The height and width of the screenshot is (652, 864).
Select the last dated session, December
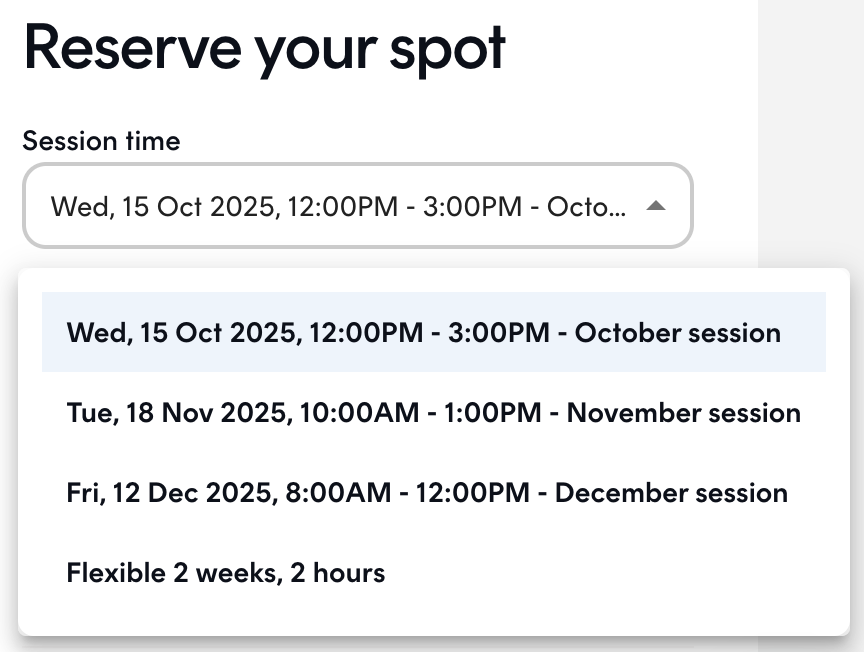click(434, 492)
